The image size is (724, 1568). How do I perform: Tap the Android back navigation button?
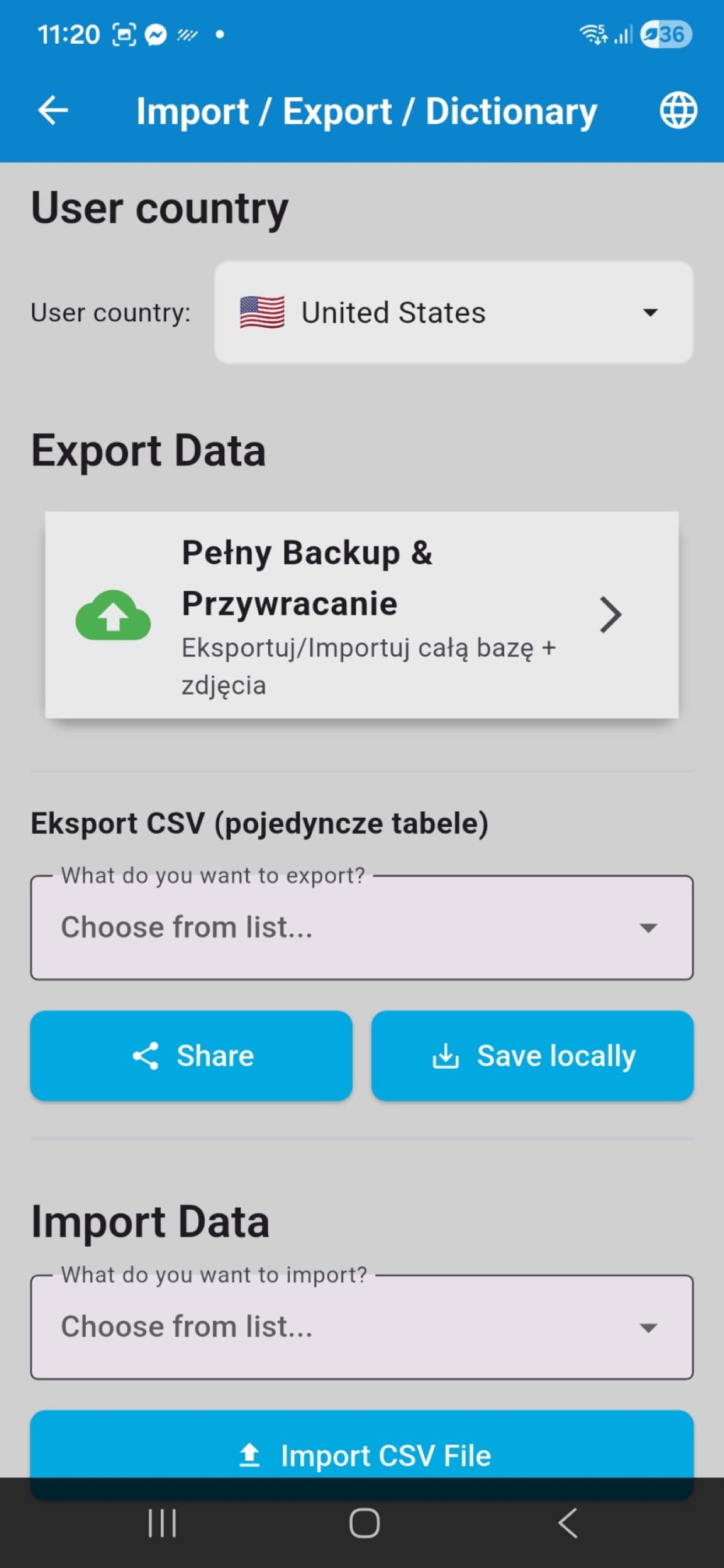tap(566, 1524)
